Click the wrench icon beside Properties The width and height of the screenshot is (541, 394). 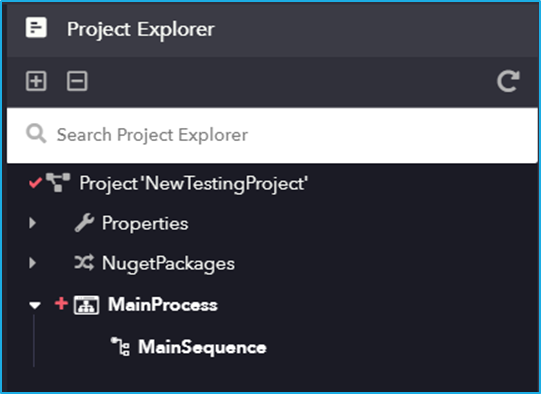[84, 223]
